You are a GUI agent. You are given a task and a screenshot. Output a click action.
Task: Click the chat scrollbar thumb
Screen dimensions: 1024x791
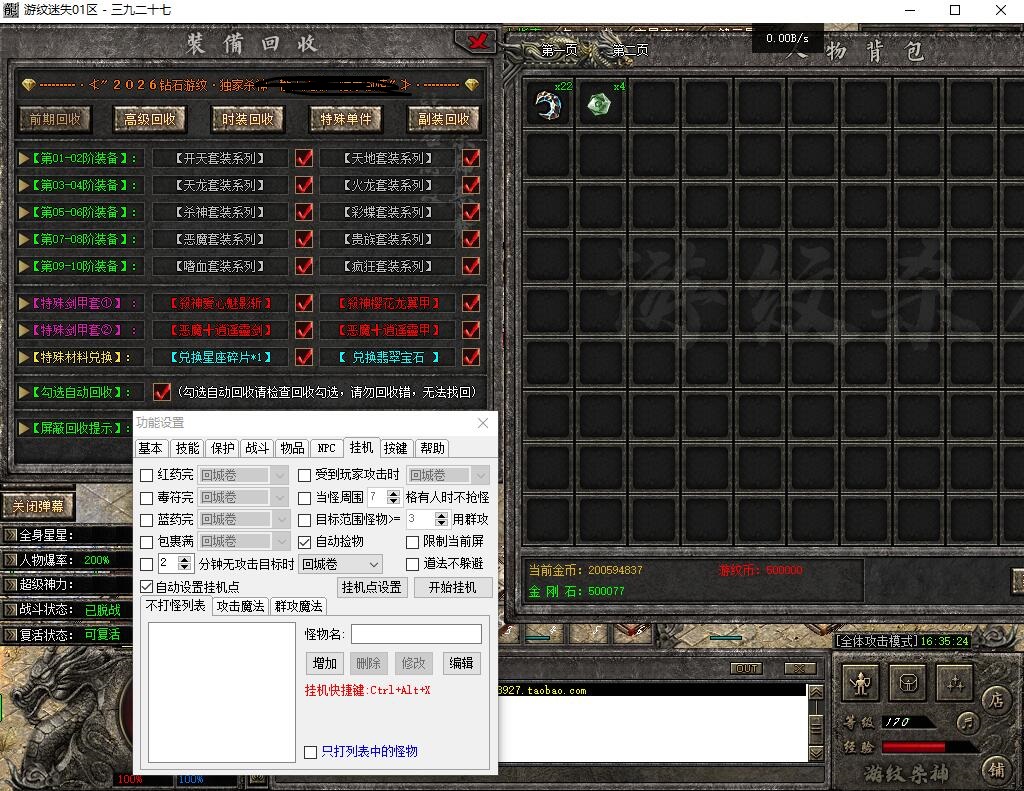[x=816, y=725]
